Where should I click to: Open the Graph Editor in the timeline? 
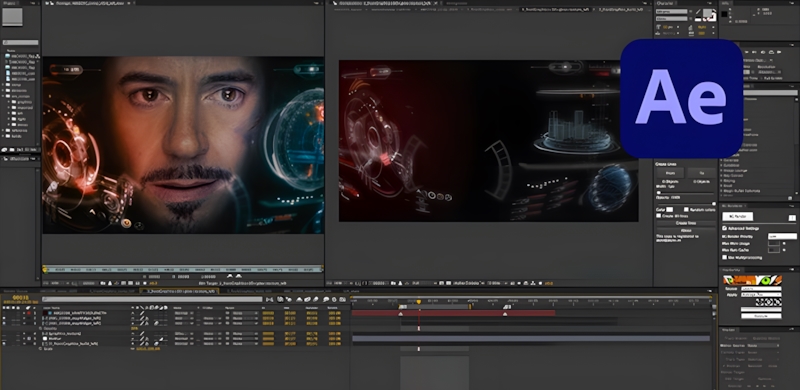click(x=342, y=300)
